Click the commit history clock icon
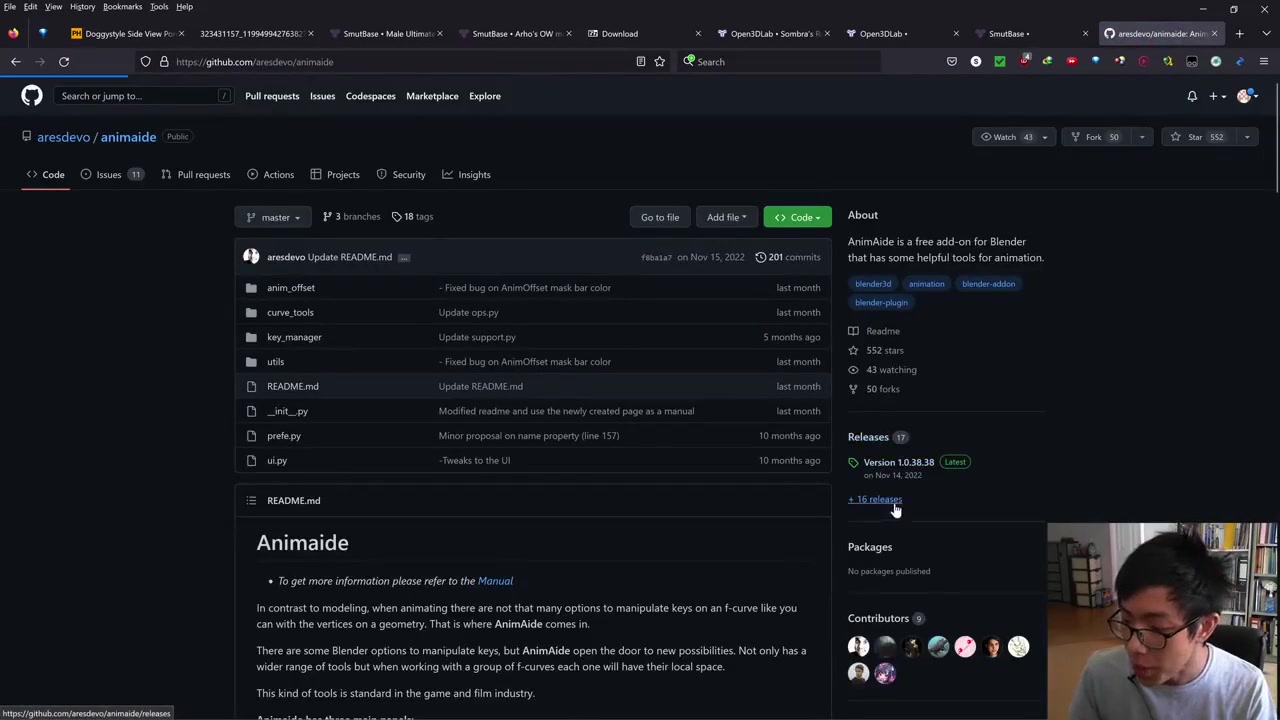This screenshot has width=1280, height=720. tap(761, 257)
